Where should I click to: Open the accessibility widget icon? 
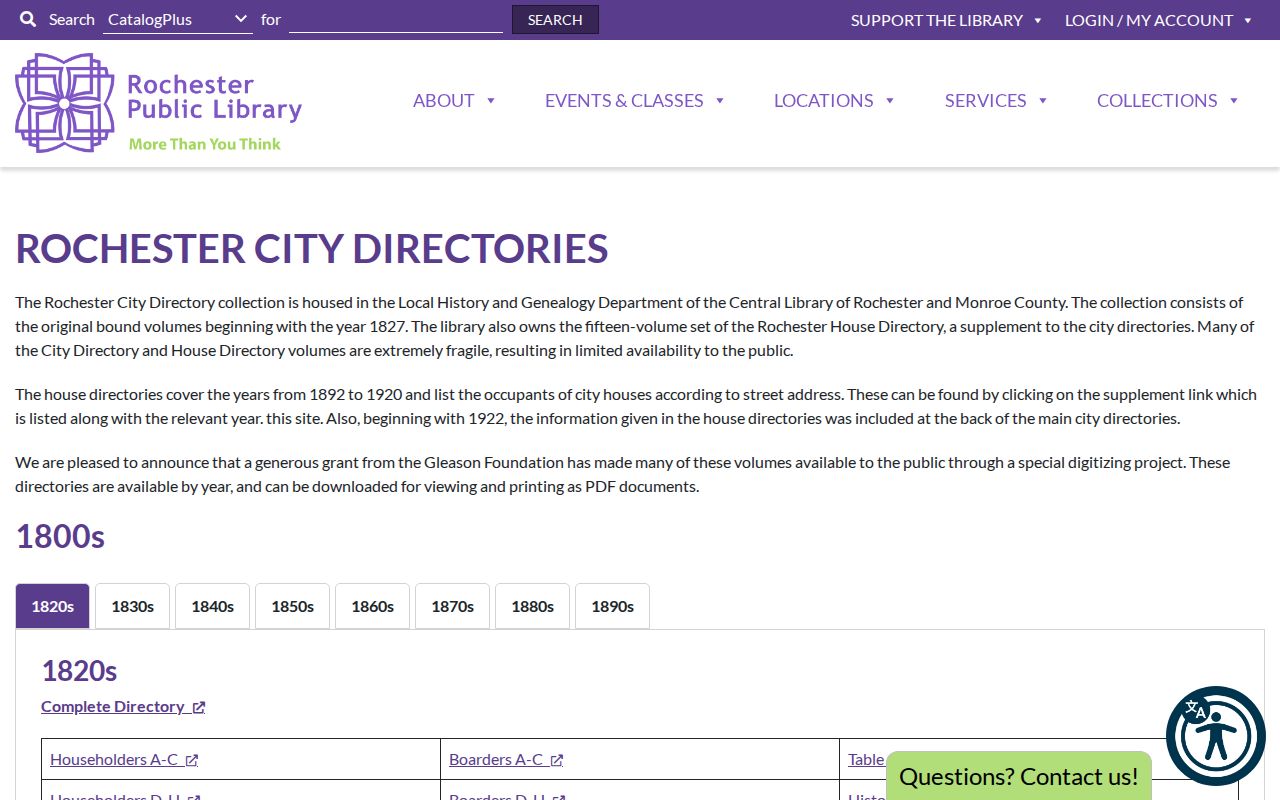(x=1216, y=736)
